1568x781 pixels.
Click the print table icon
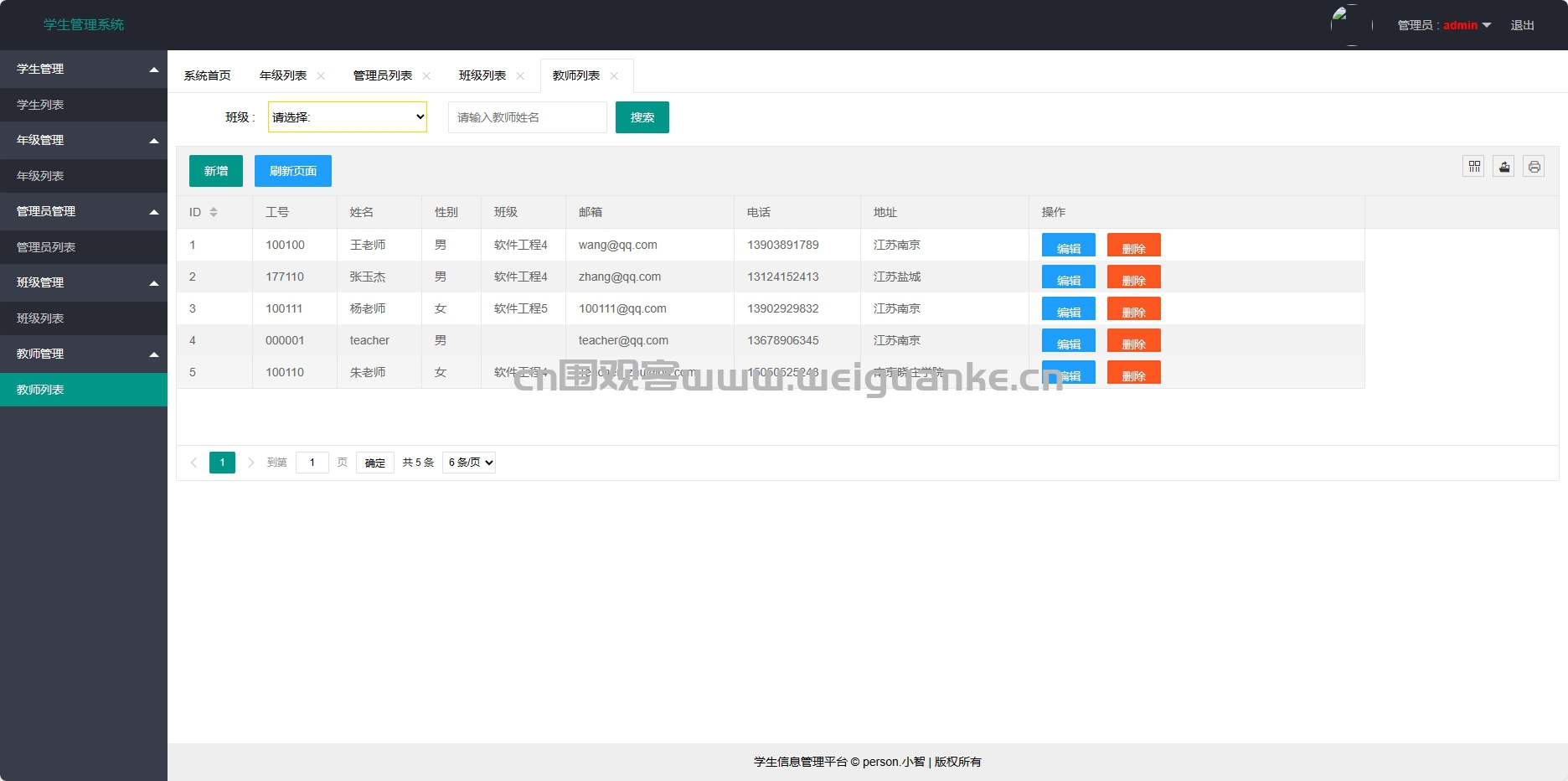pyautogui.click(x=1534, y=167)
